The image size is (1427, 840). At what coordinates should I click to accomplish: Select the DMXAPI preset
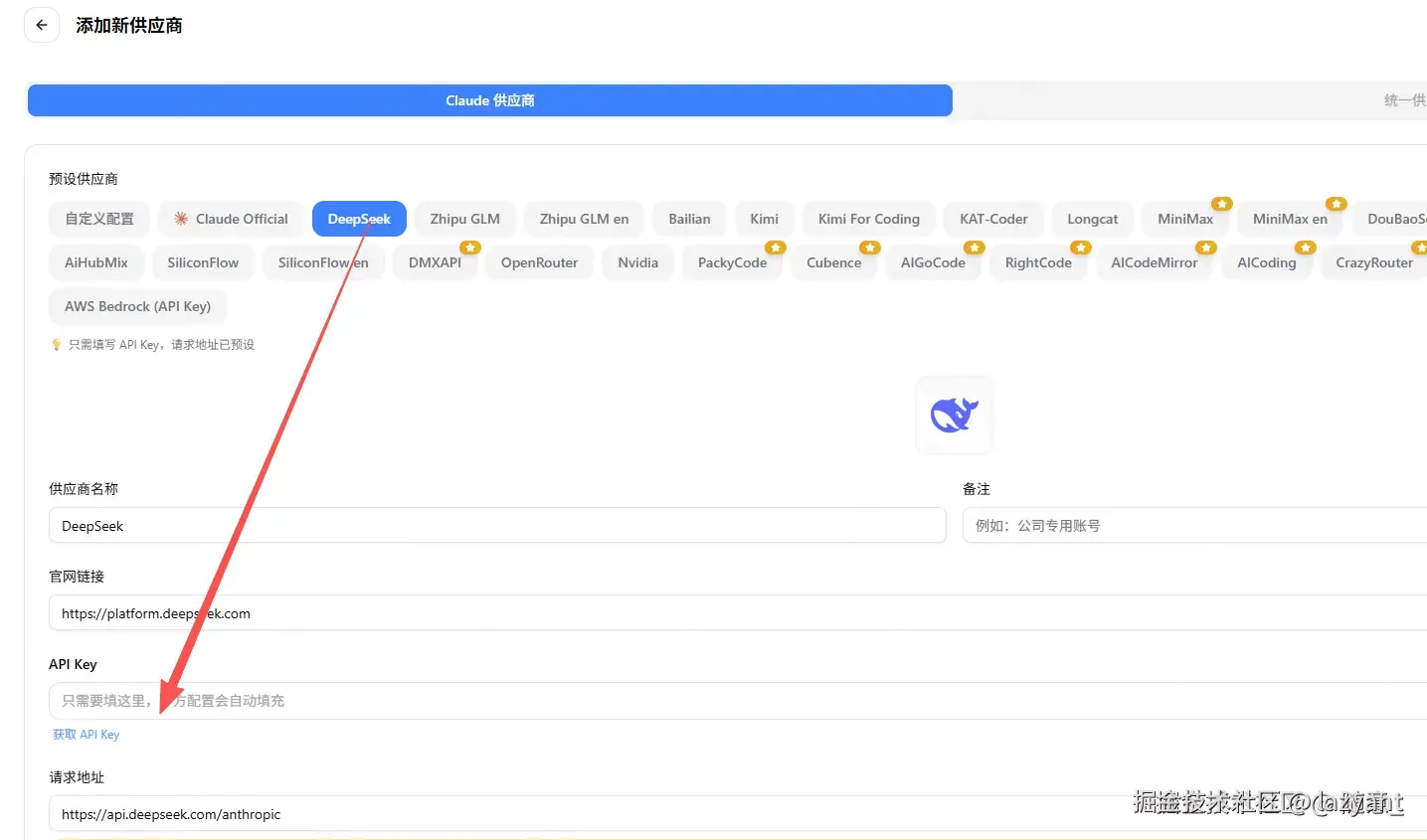(435, 262)
